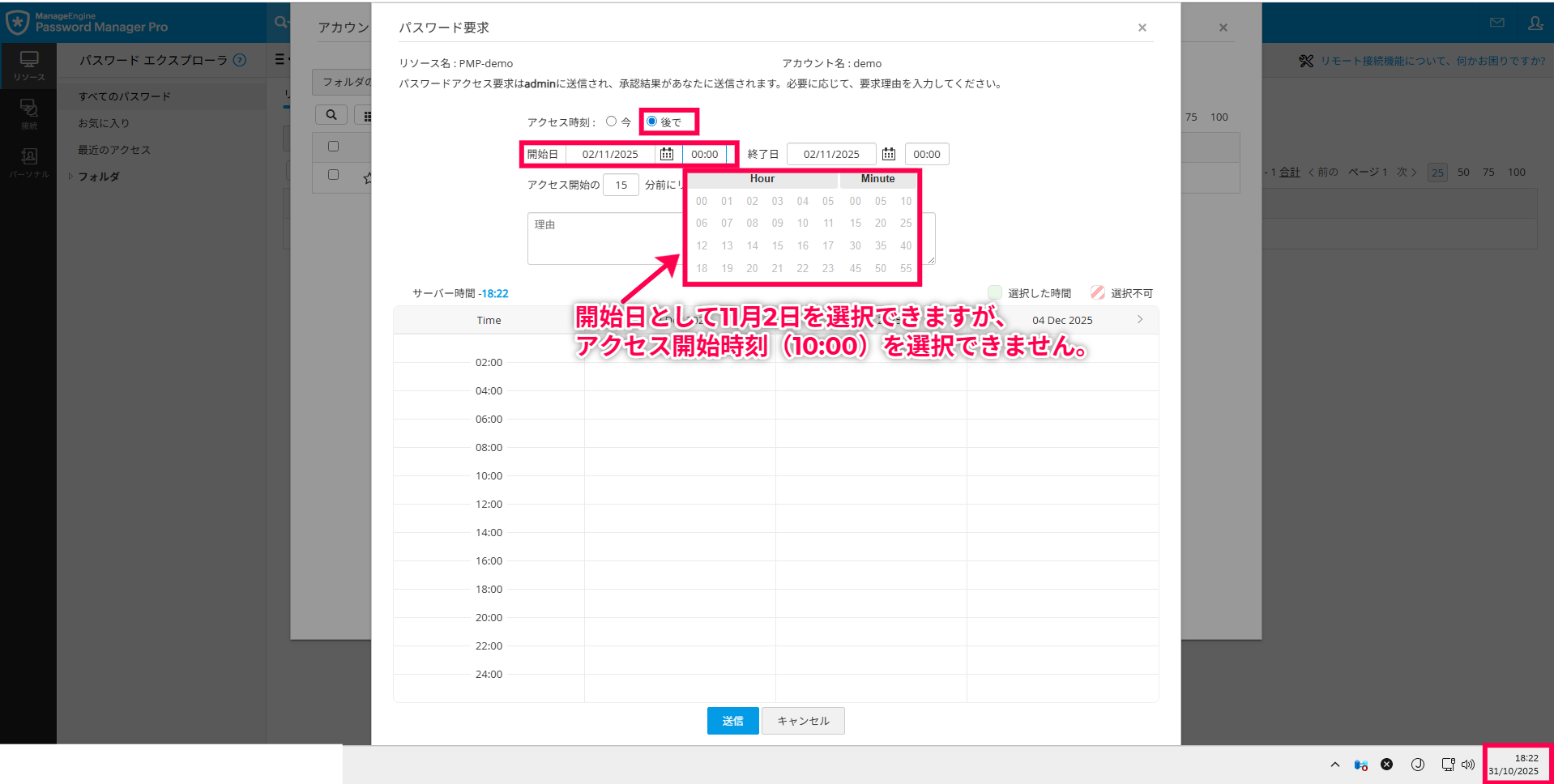Tick the header checkbox in background table

(x=333, y=147)
